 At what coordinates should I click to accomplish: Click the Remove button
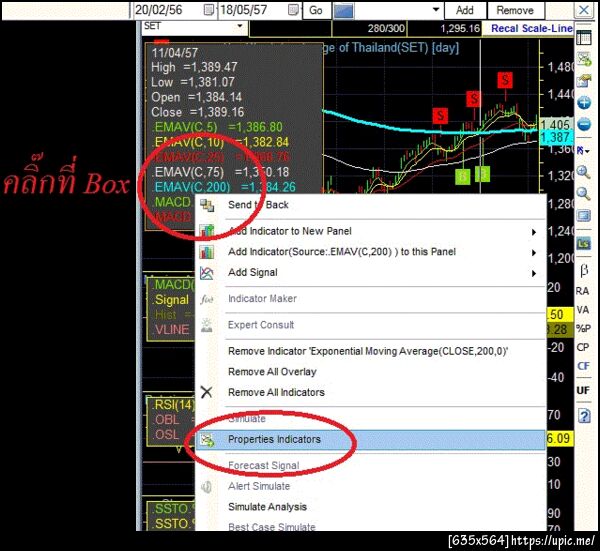coord(515,10)
